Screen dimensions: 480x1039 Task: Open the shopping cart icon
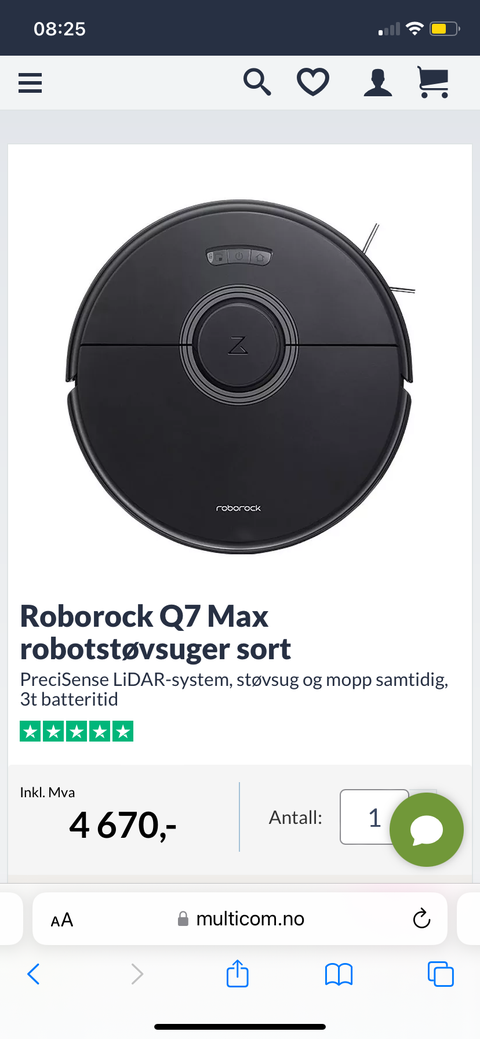click(x=433, y=83)
